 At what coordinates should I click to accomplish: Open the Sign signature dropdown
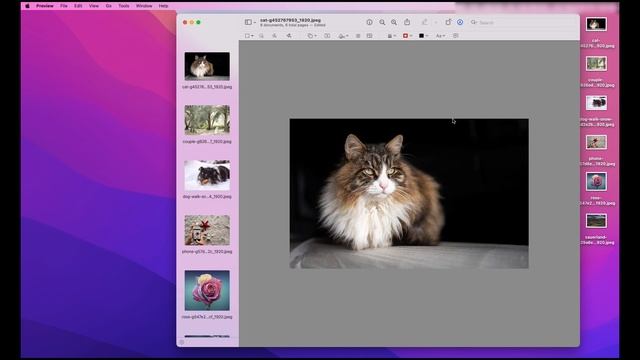tap(343, 36)
